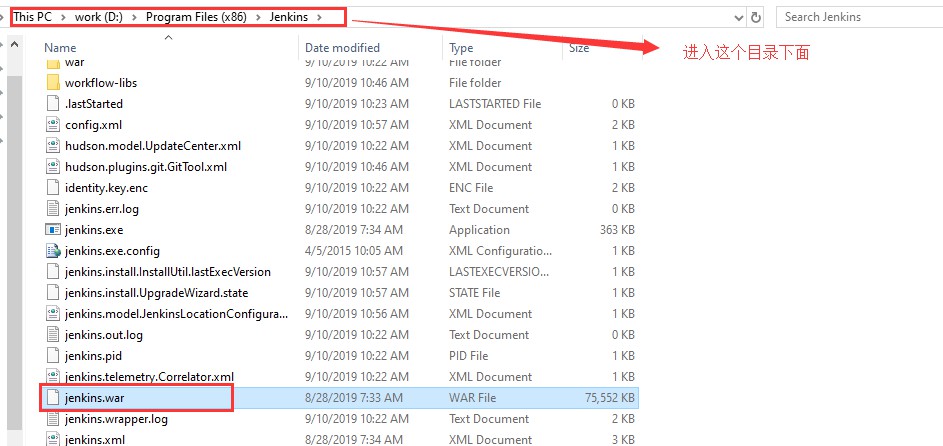
Task: Sort files by the Name column
Action: point(60,48)
